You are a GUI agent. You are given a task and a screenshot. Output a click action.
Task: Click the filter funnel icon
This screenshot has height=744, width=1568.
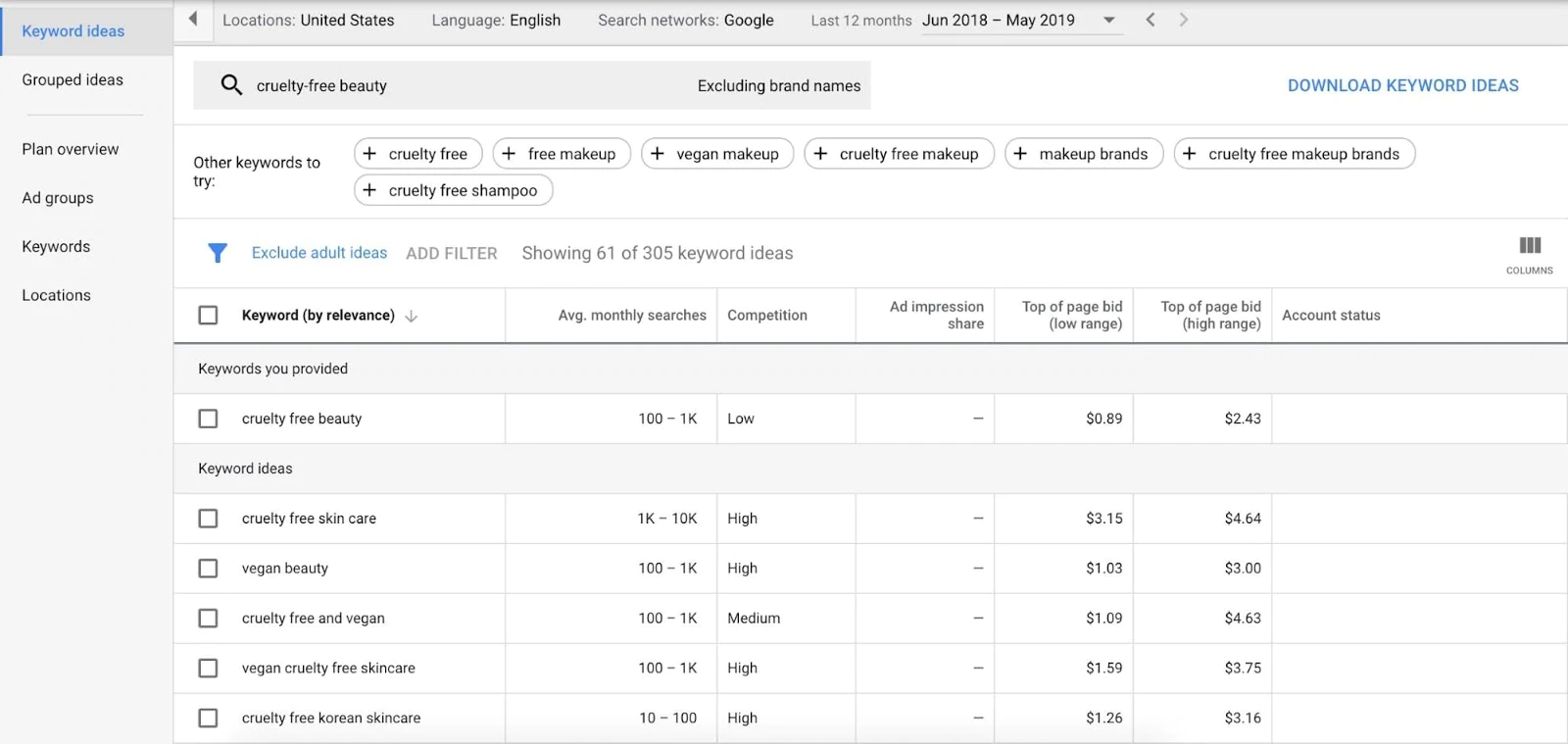pyautogui.click(x=218, y=253)
